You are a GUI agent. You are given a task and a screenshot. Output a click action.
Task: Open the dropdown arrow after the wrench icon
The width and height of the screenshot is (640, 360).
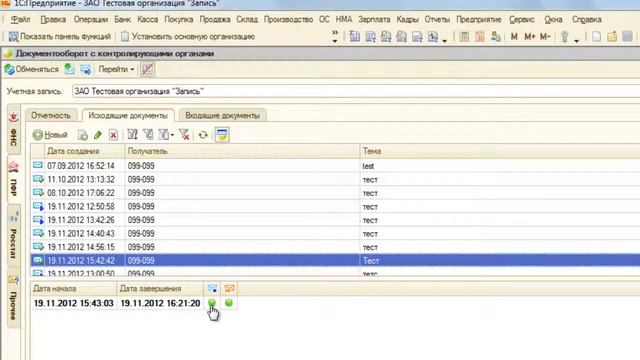576,40
